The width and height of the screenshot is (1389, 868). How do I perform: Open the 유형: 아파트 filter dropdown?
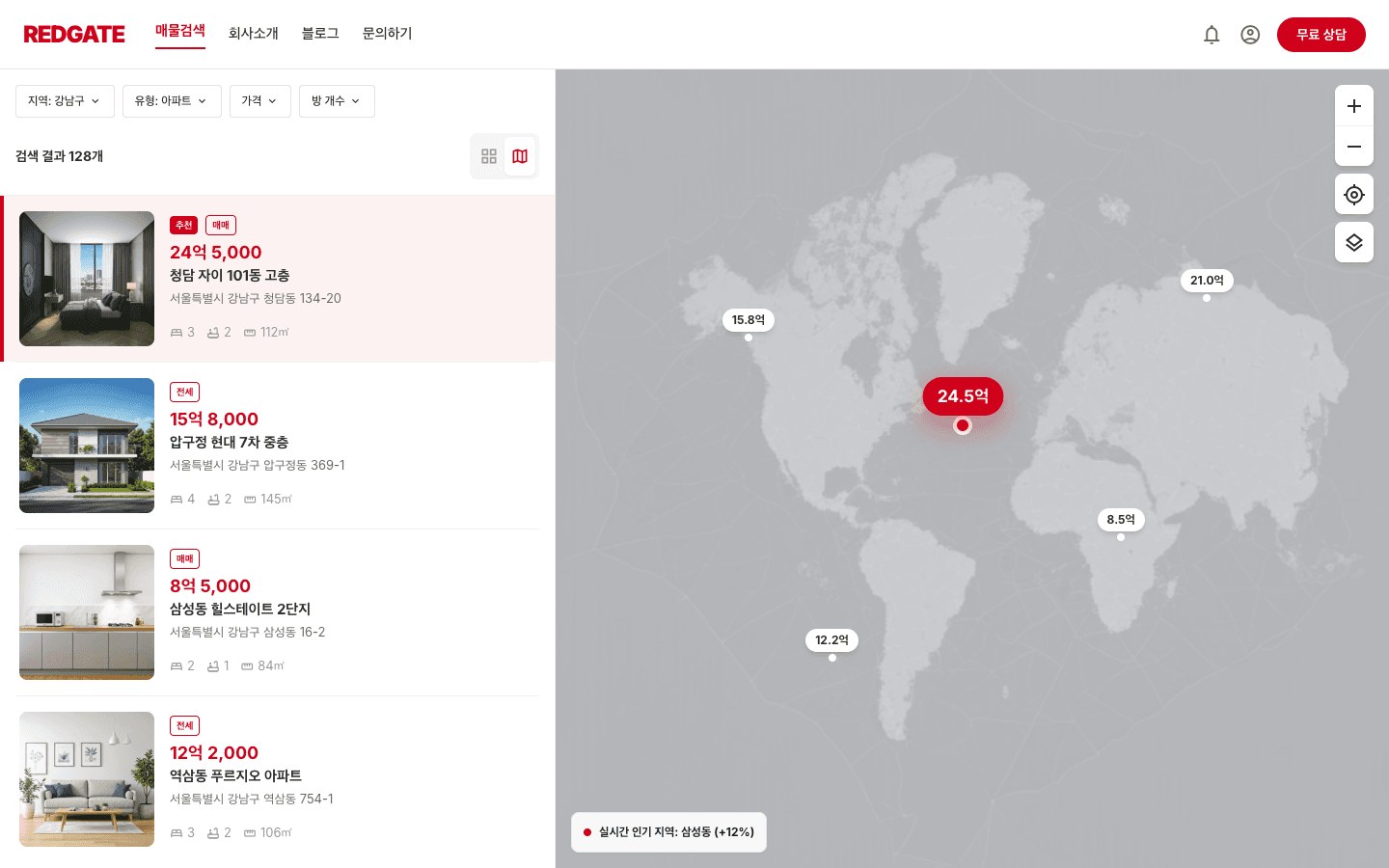coord(172,101)
